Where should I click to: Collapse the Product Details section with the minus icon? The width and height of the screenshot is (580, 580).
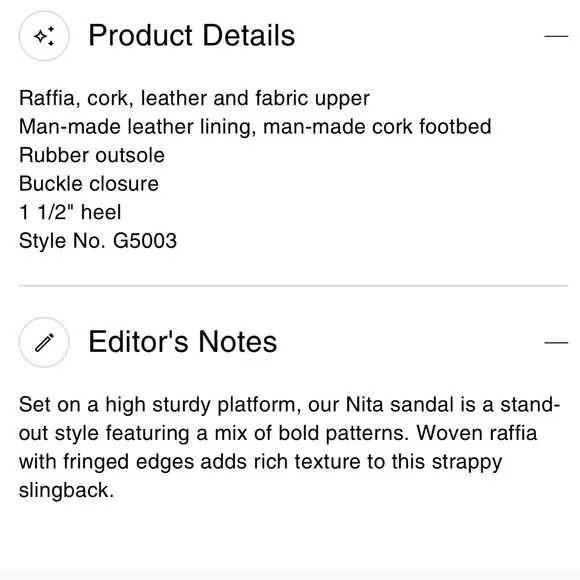(x=556, y=36)
